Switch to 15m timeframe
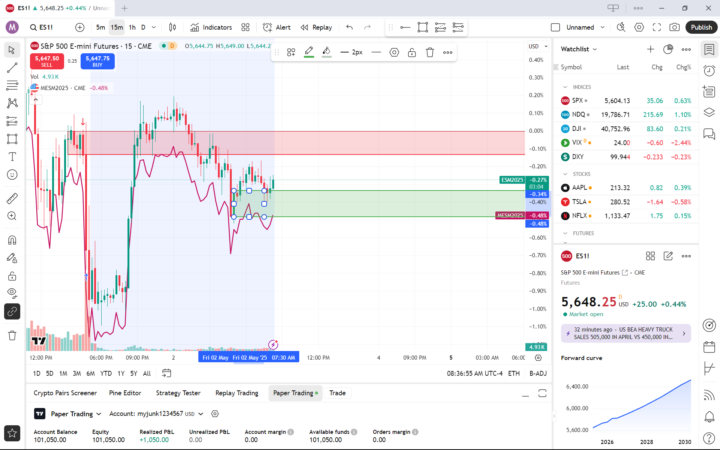 [117, 28]
